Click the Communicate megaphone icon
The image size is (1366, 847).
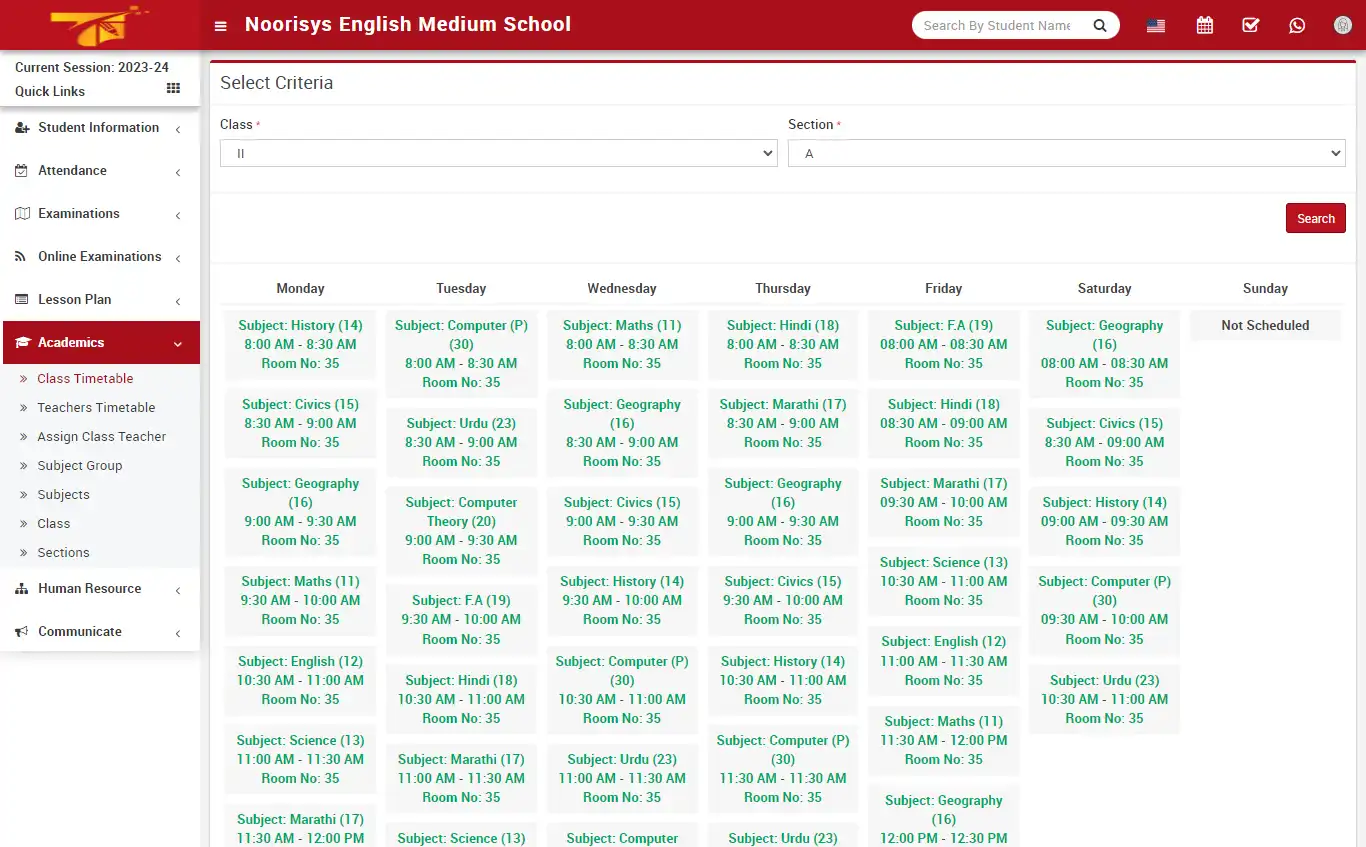21,631
